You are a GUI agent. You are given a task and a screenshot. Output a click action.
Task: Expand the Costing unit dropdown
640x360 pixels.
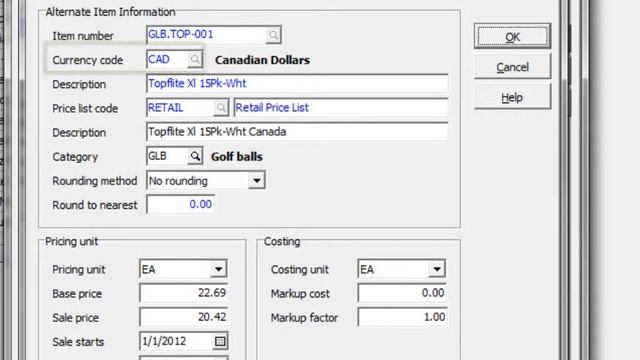coord(437,269)
